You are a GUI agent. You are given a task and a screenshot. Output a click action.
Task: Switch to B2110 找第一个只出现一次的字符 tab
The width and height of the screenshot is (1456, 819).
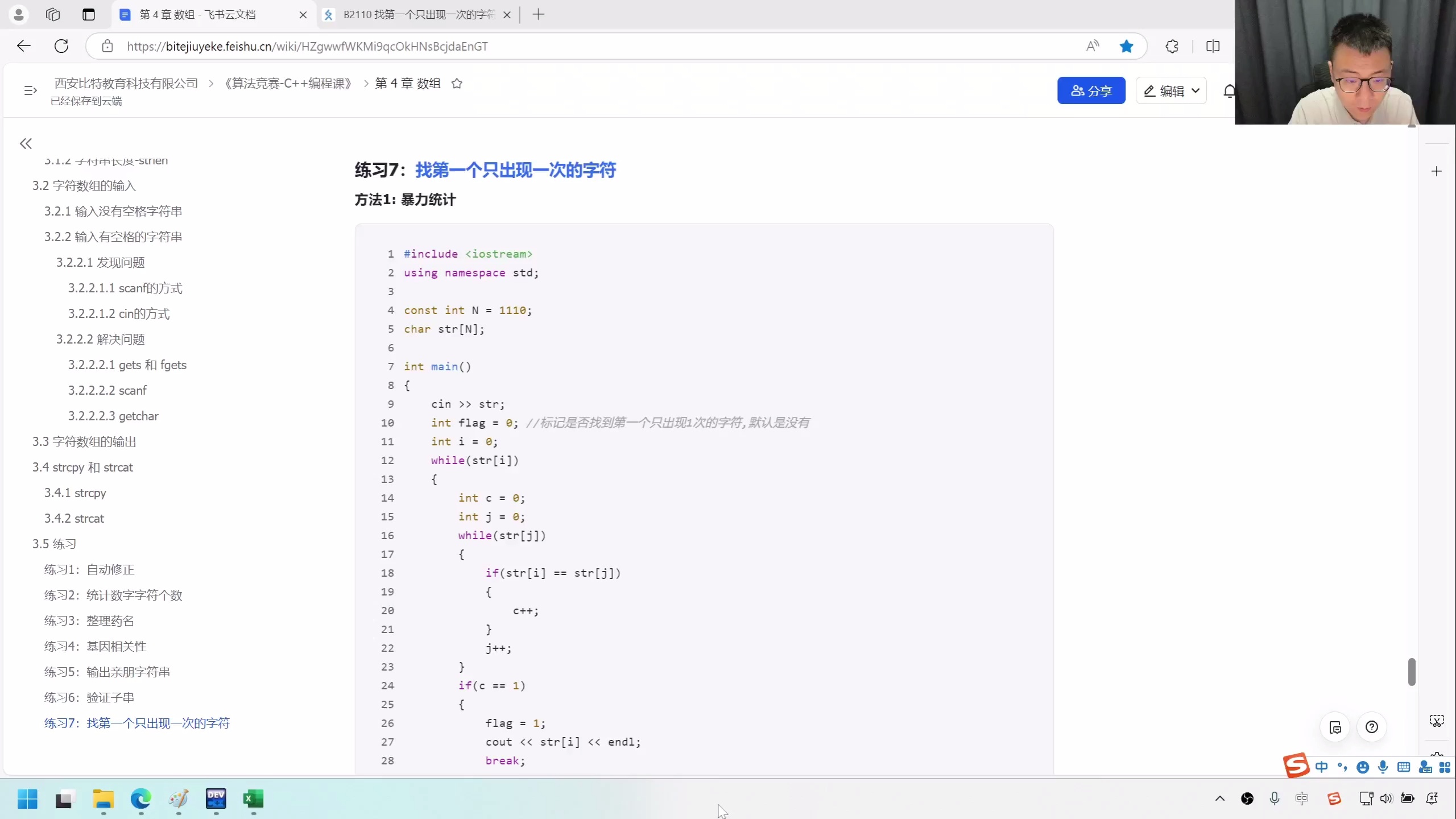pyautogui.click(x=418, y=15)
